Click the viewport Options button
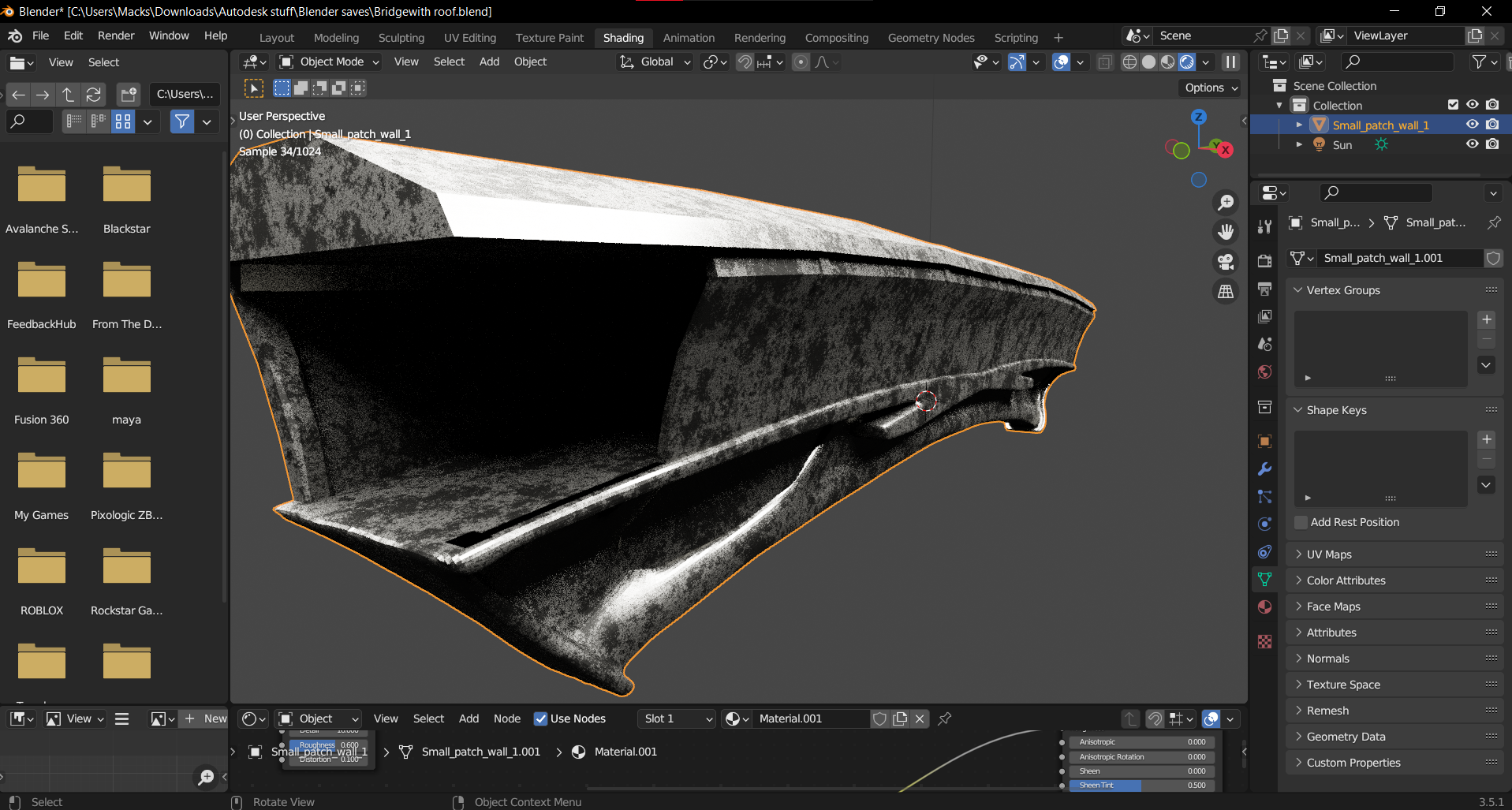This screenshot has height=810, width=1512. coord(1211,88)
